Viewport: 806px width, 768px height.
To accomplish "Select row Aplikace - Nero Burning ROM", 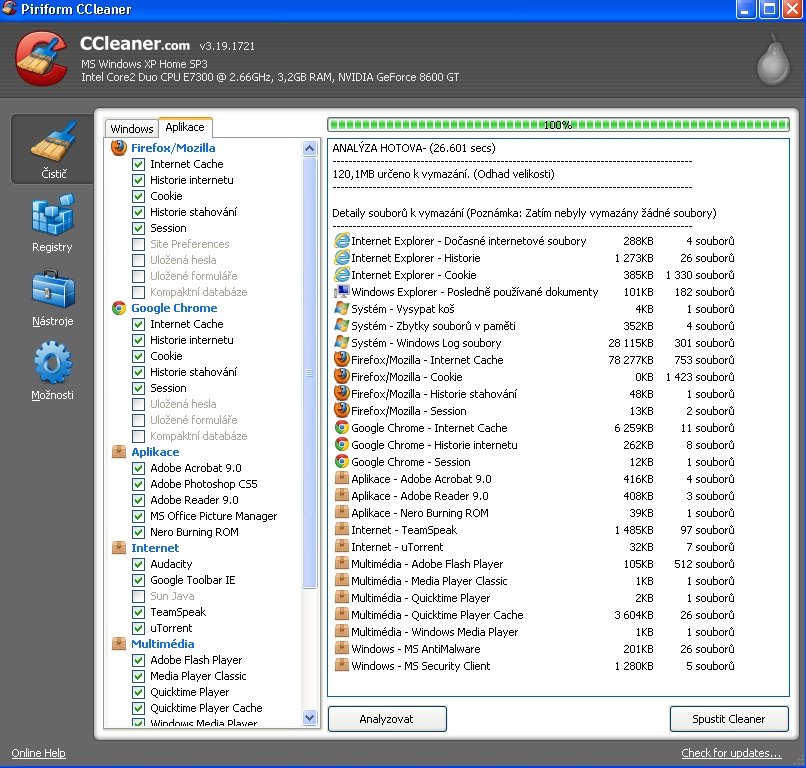I will [x=535, y=513].
